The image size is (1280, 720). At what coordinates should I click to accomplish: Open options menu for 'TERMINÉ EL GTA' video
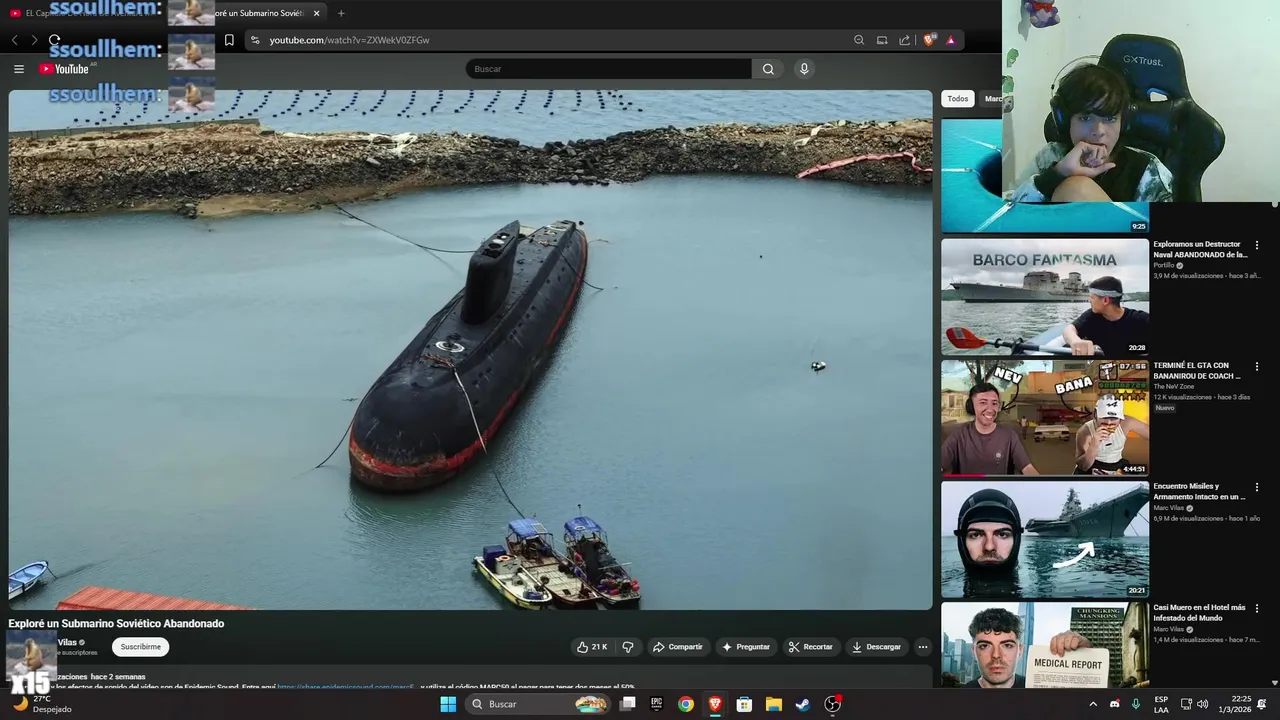pyautogui.click(x=1257, y=367)
